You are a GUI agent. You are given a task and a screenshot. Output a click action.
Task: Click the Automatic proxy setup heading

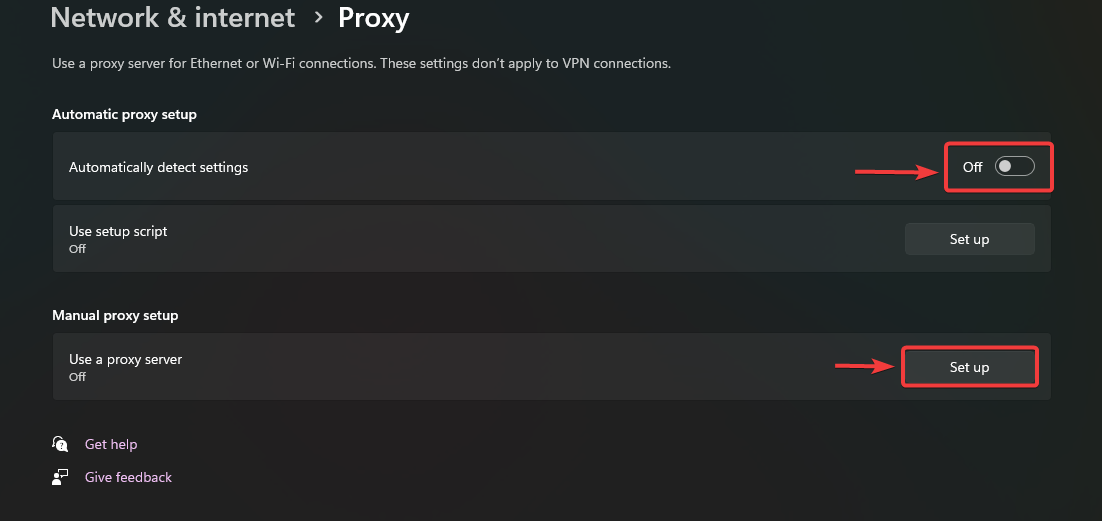[124, 114]
